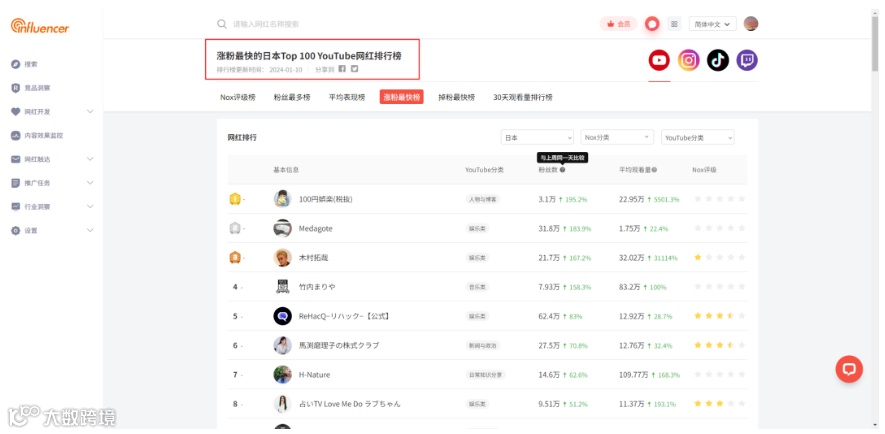Open the chat support bubble
Viewport: 885px width, 434px height.
tap(849, 369)
